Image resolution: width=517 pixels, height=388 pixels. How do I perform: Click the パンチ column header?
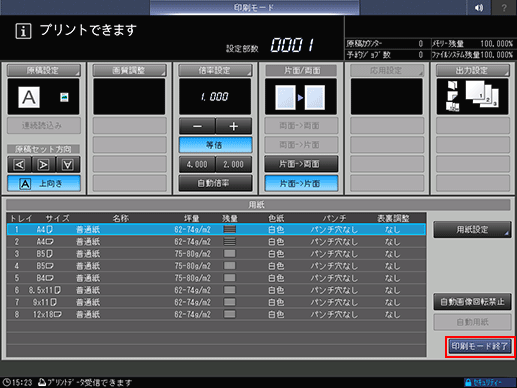point(334,218)
